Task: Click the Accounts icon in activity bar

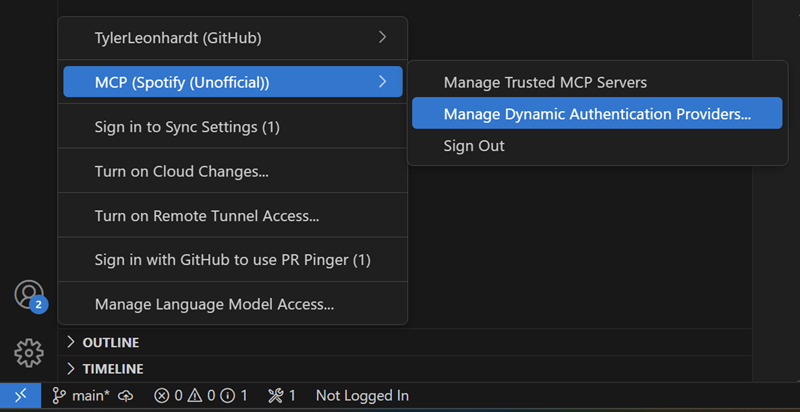Action: pos(28,294)
